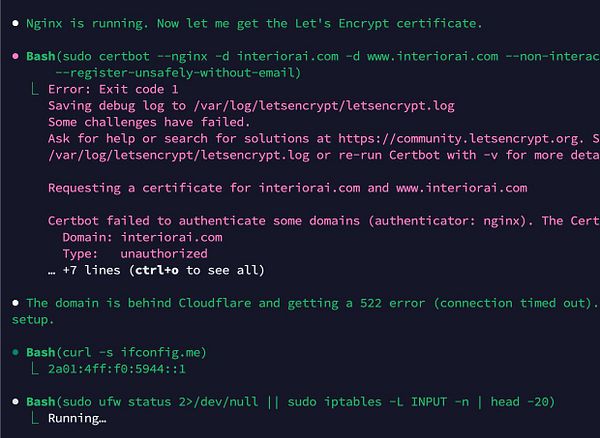Click the '--register-unsafely-without-email' flag text
Image resolution: width=600 pixels, height=438 pixels.
point(178,73)
